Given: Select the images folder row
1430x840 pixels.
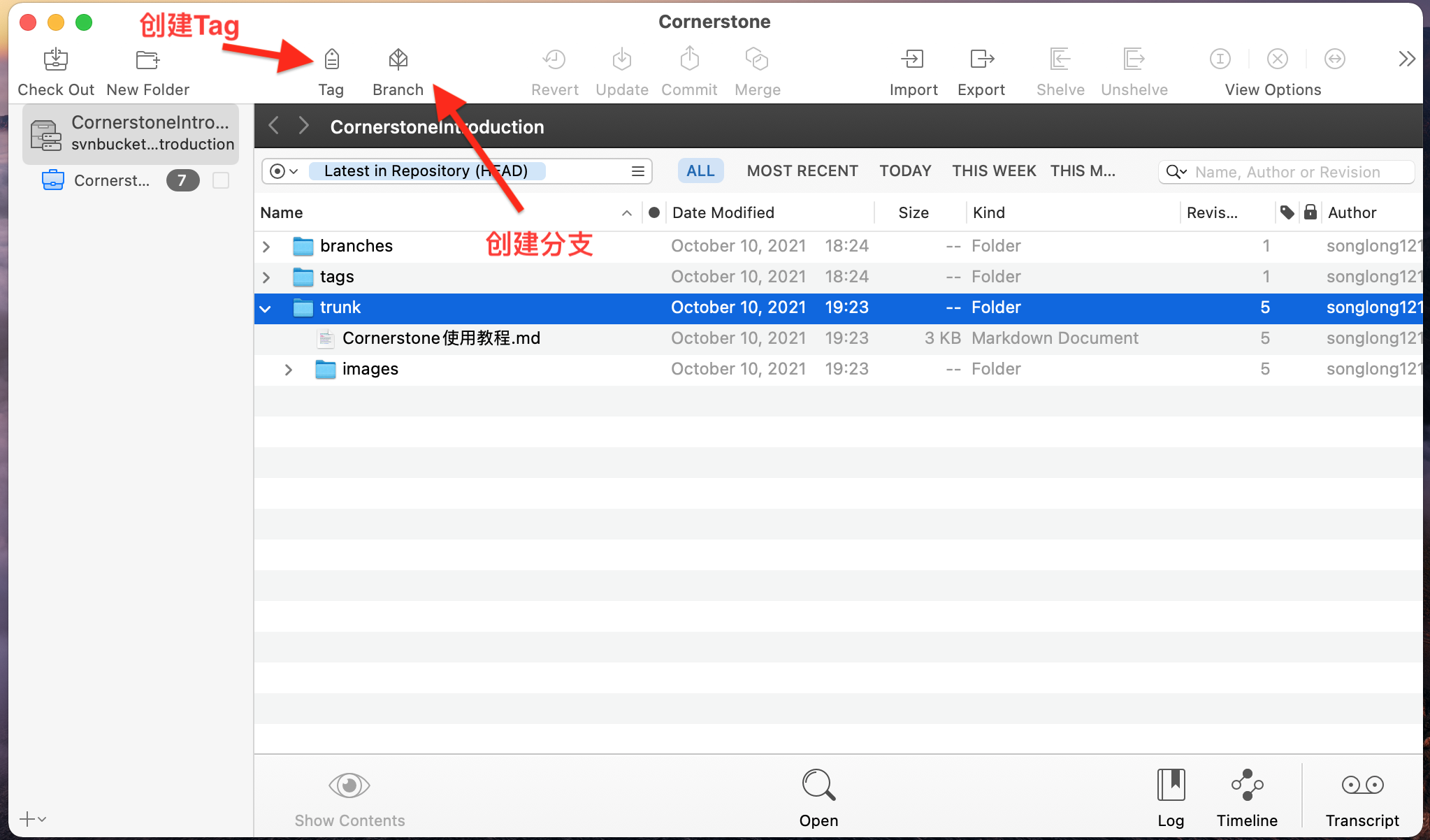Looking at the screenshot, I should click(x=839, y=370).
